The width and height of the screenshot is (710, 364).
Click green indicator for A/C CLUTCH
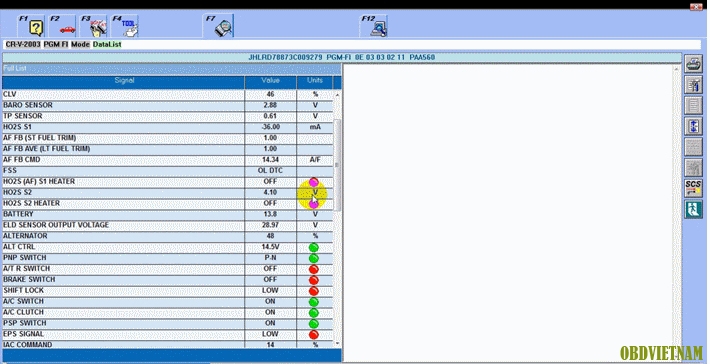click(313, 312)
